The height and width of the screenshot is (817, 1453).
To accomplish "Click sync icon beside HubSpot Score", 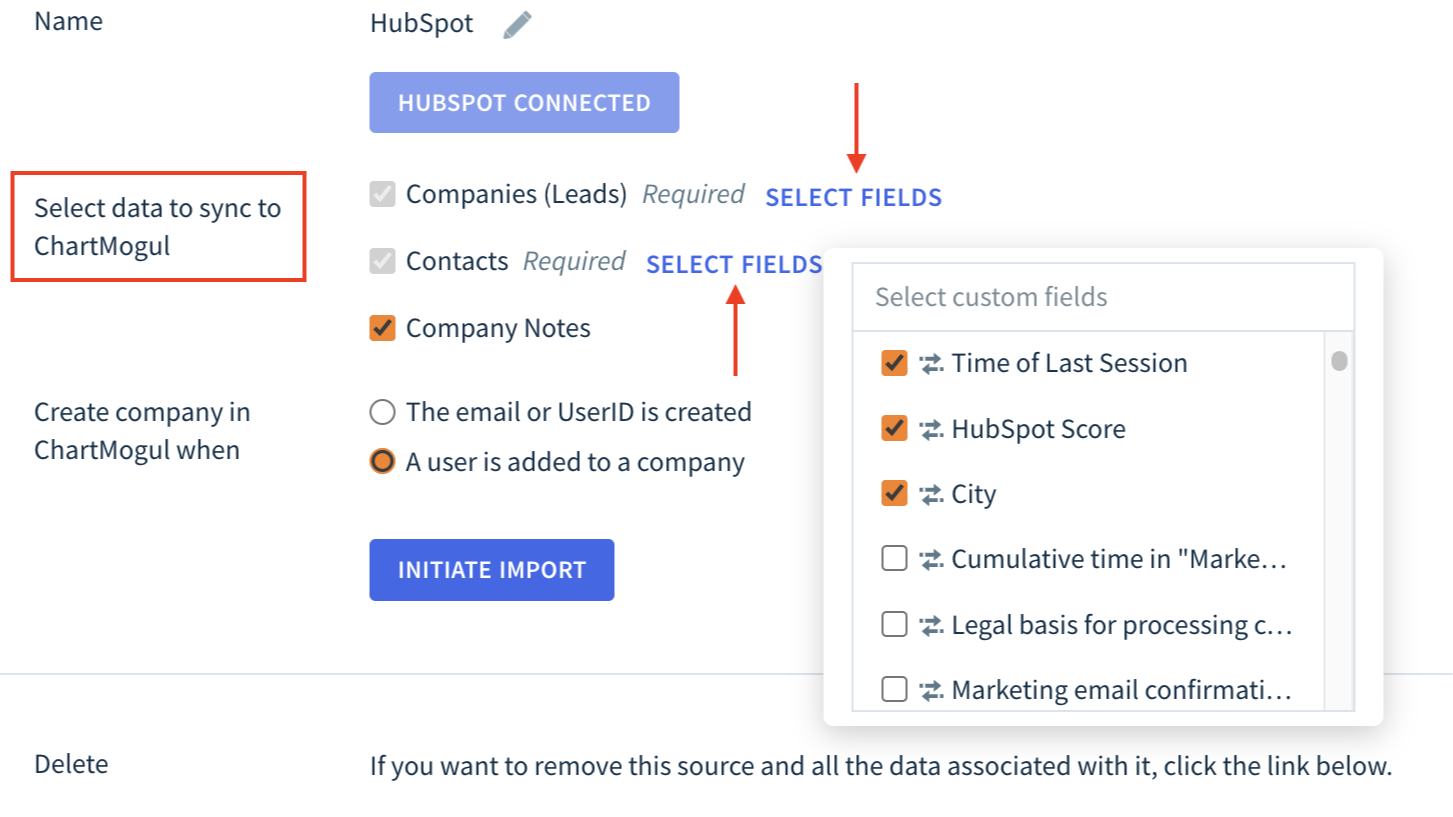I will tap(932, 430).
